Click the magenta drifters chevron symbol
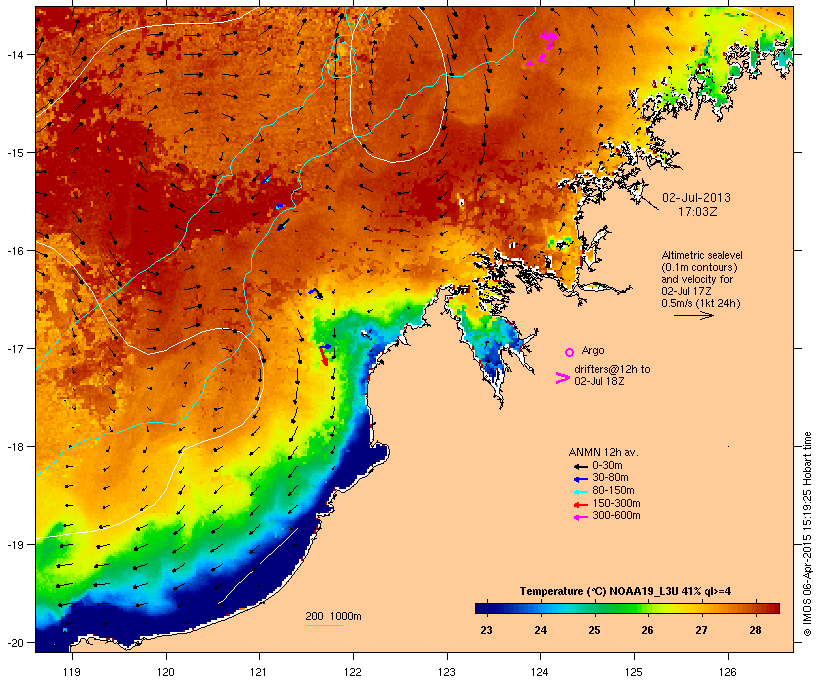The height and width of the screenshot is (680, 820). 563,378
